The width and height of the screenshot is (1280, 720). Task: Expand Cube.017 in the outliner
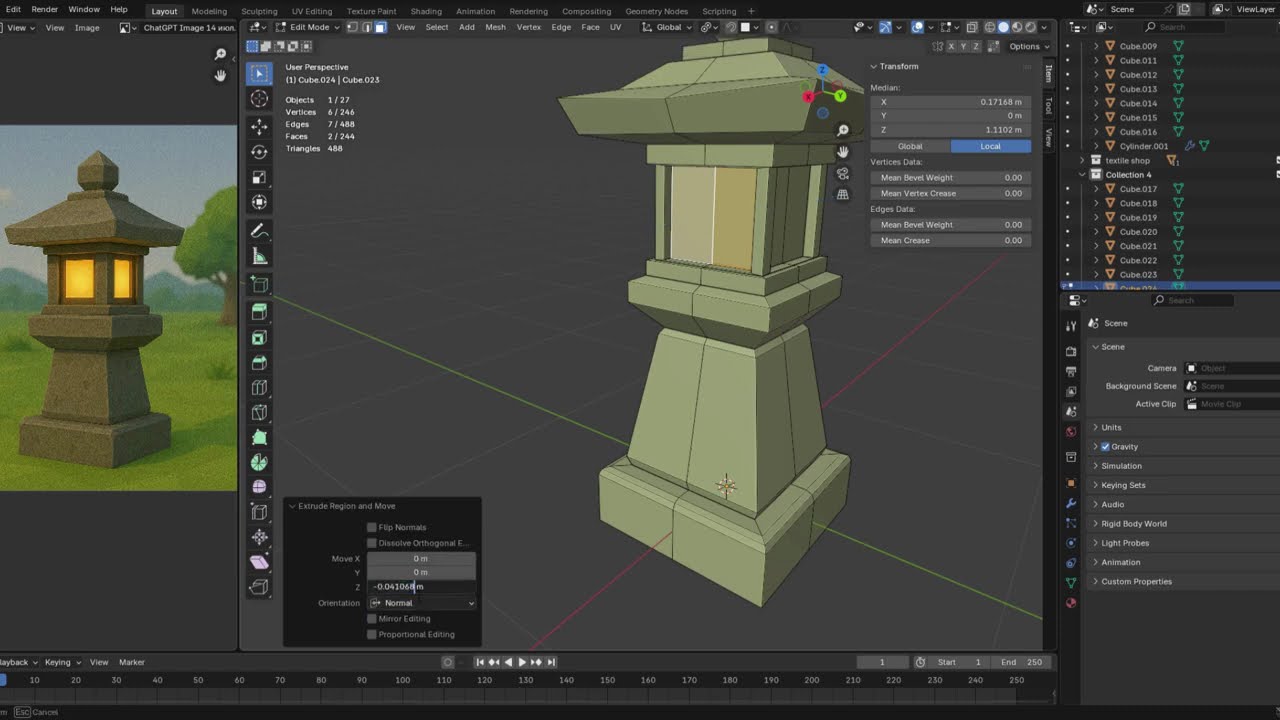1096,189
